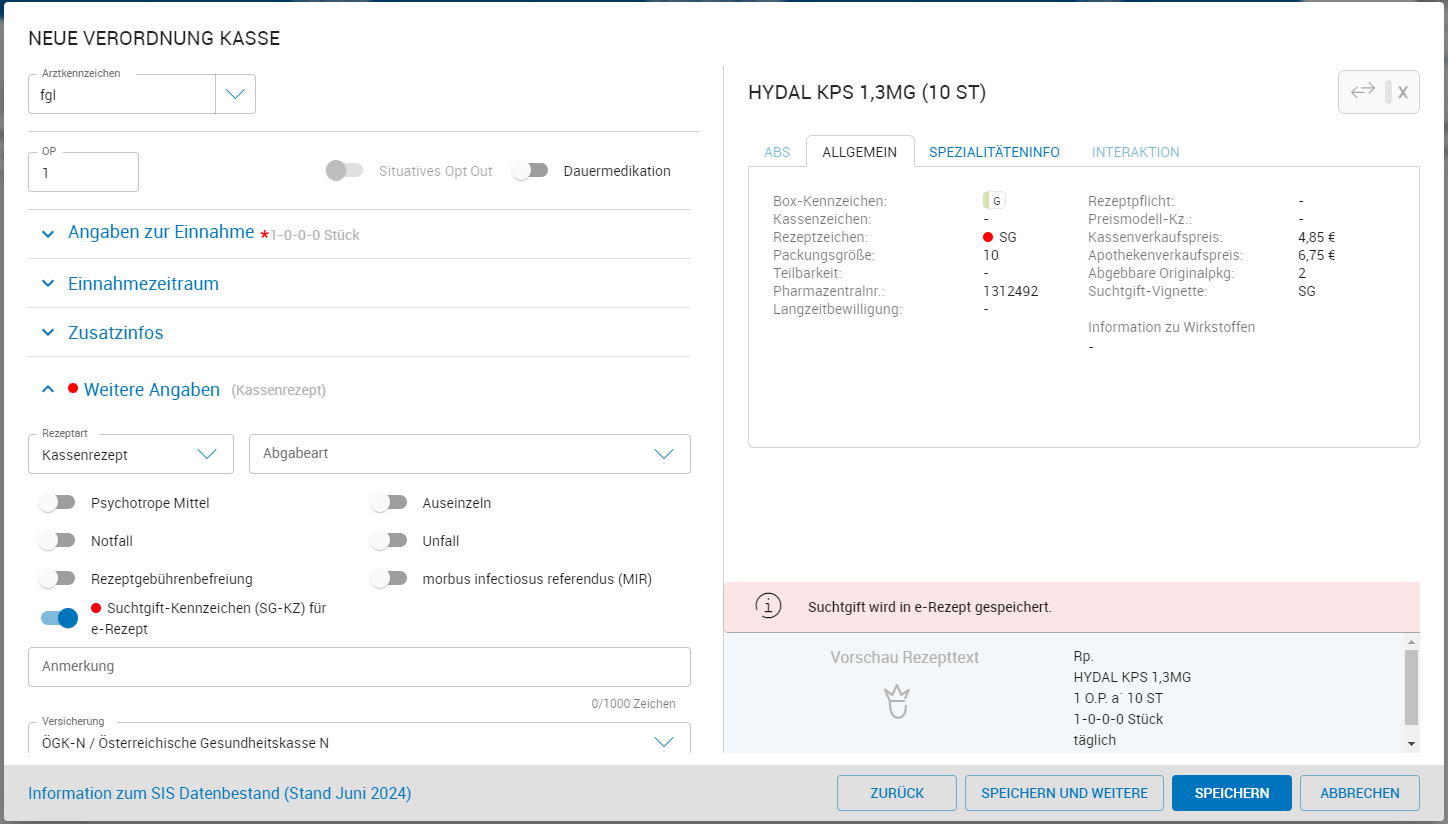Click the mortar icon under Vorschau Rezepttext

[897, 702]
